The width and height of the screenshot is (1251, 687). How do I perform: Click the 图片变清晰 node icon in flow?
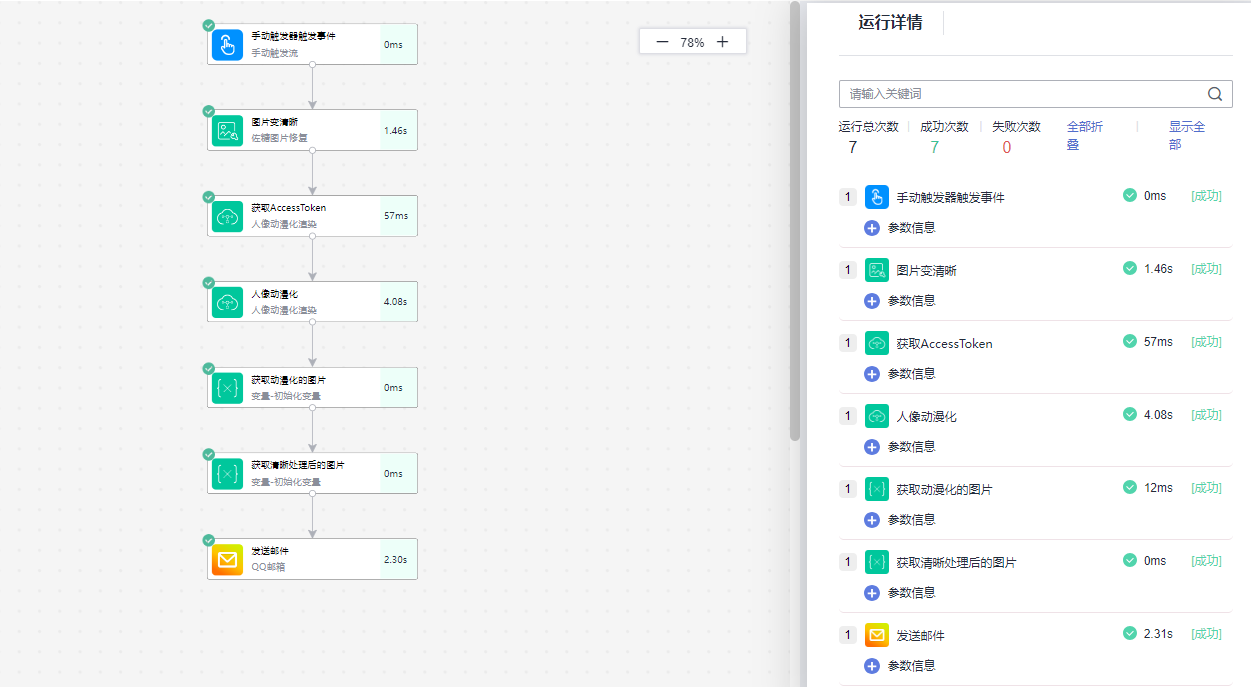[x=227, y=131]
